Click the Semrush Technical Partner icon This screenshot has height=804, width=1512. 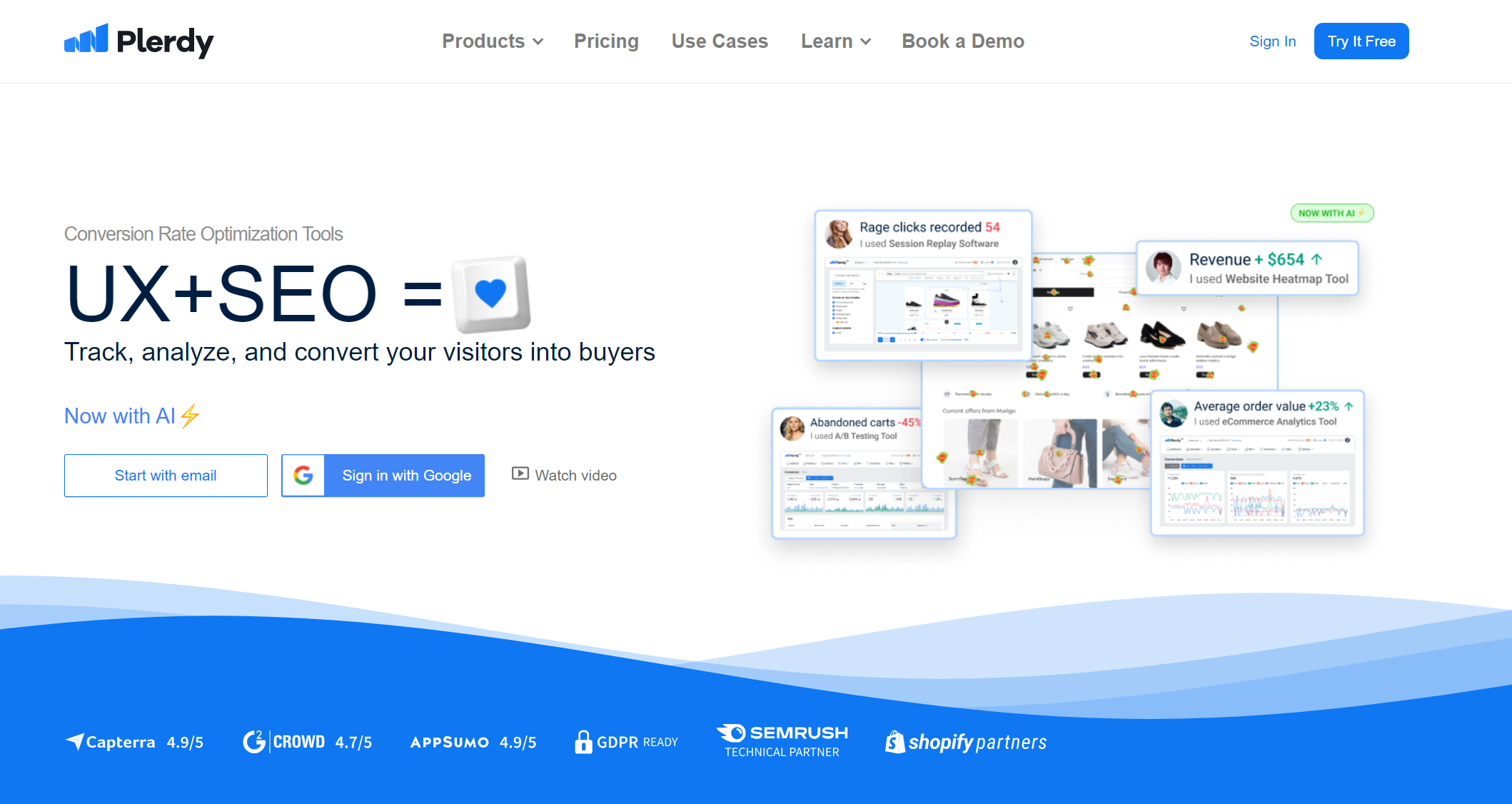coord(782,740)
